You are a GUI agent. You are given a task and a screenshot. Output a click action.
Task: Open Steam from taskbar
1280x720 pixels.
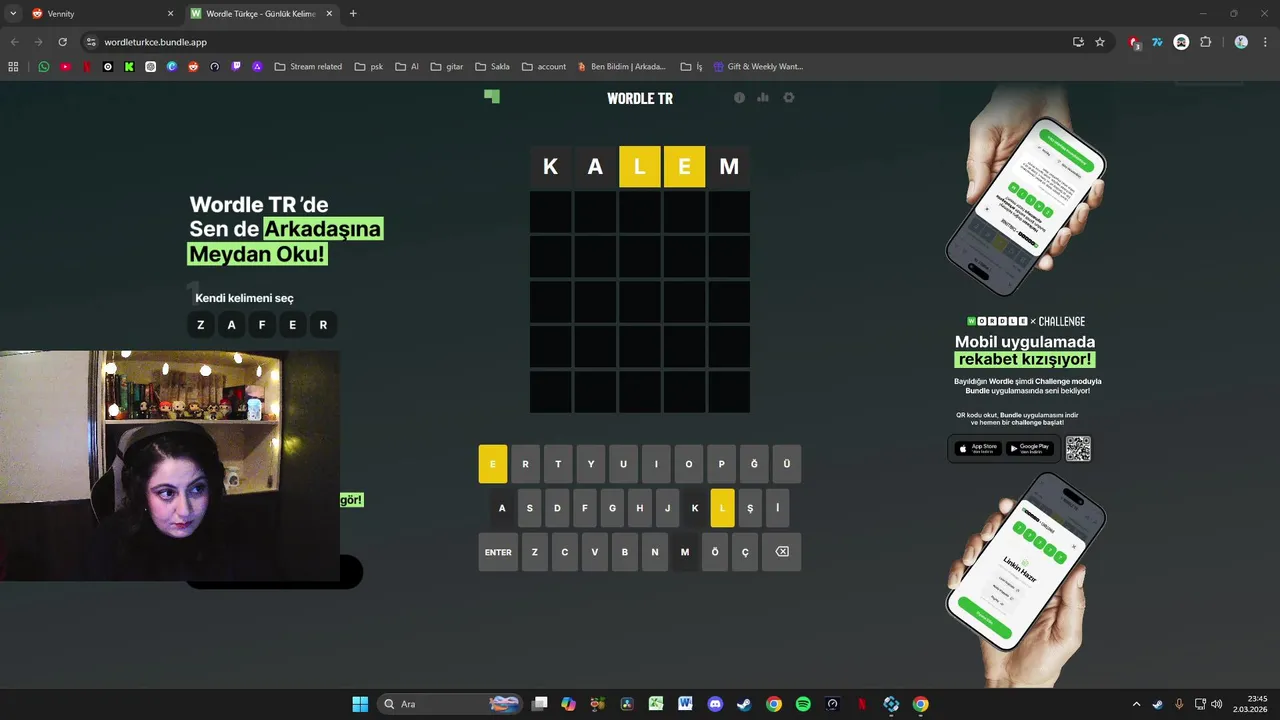pyautogui.click(x=744, y=704)
